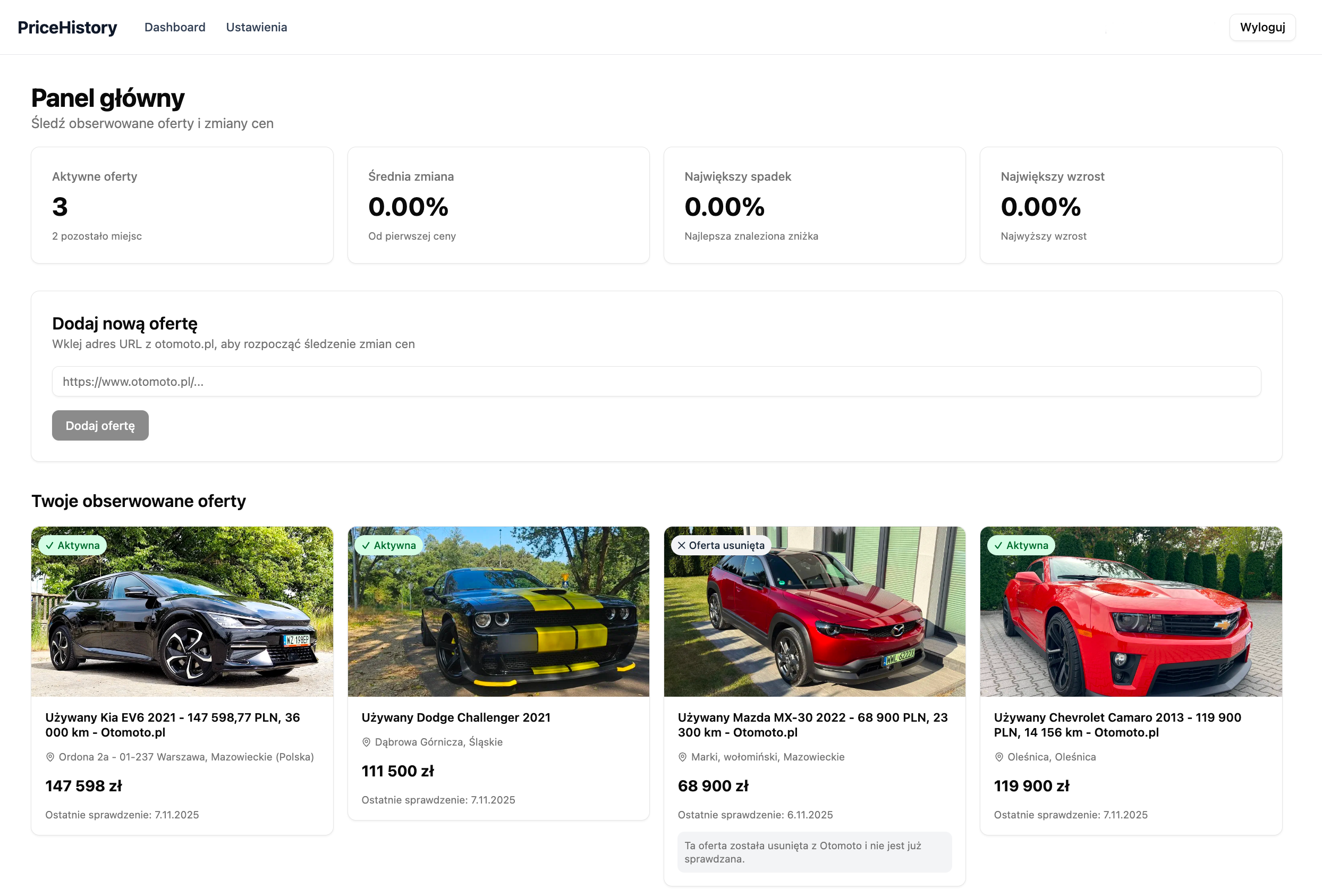This screenshot has width=1322, height=896.
Task: Click the location pin icon on Mazda MX-30 card
Action: pyautogui.click(x=683, y=757)
